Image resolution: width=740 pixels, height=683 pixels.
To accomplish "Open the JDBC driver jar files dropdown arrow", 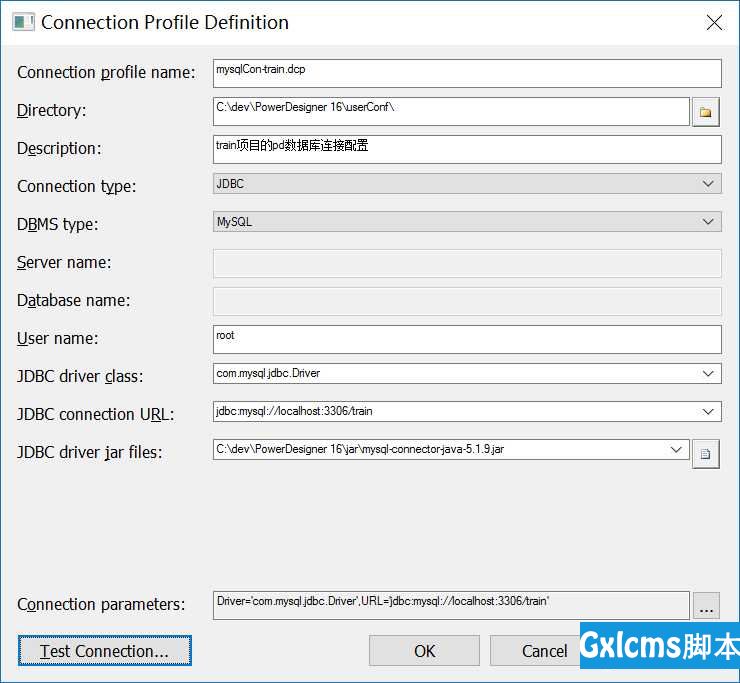I will [676, 449].
